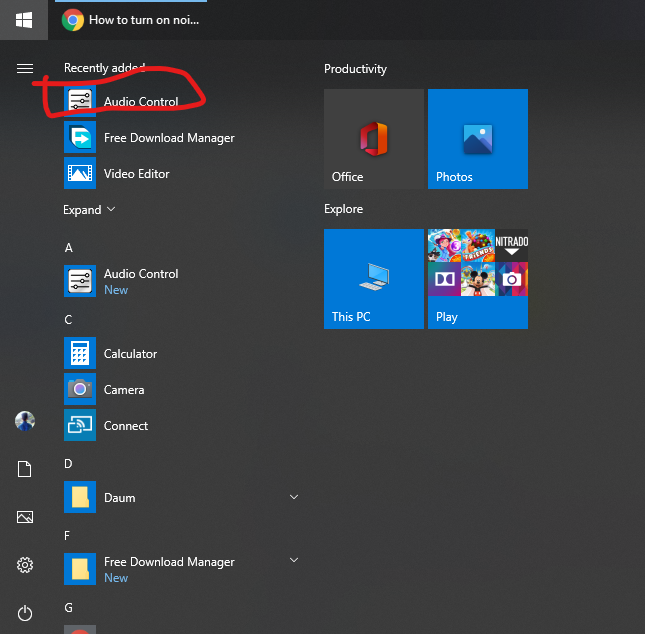Open Audio Control in Recently added
The width and height of the screenshot is (645, 634).
[140, 102]
